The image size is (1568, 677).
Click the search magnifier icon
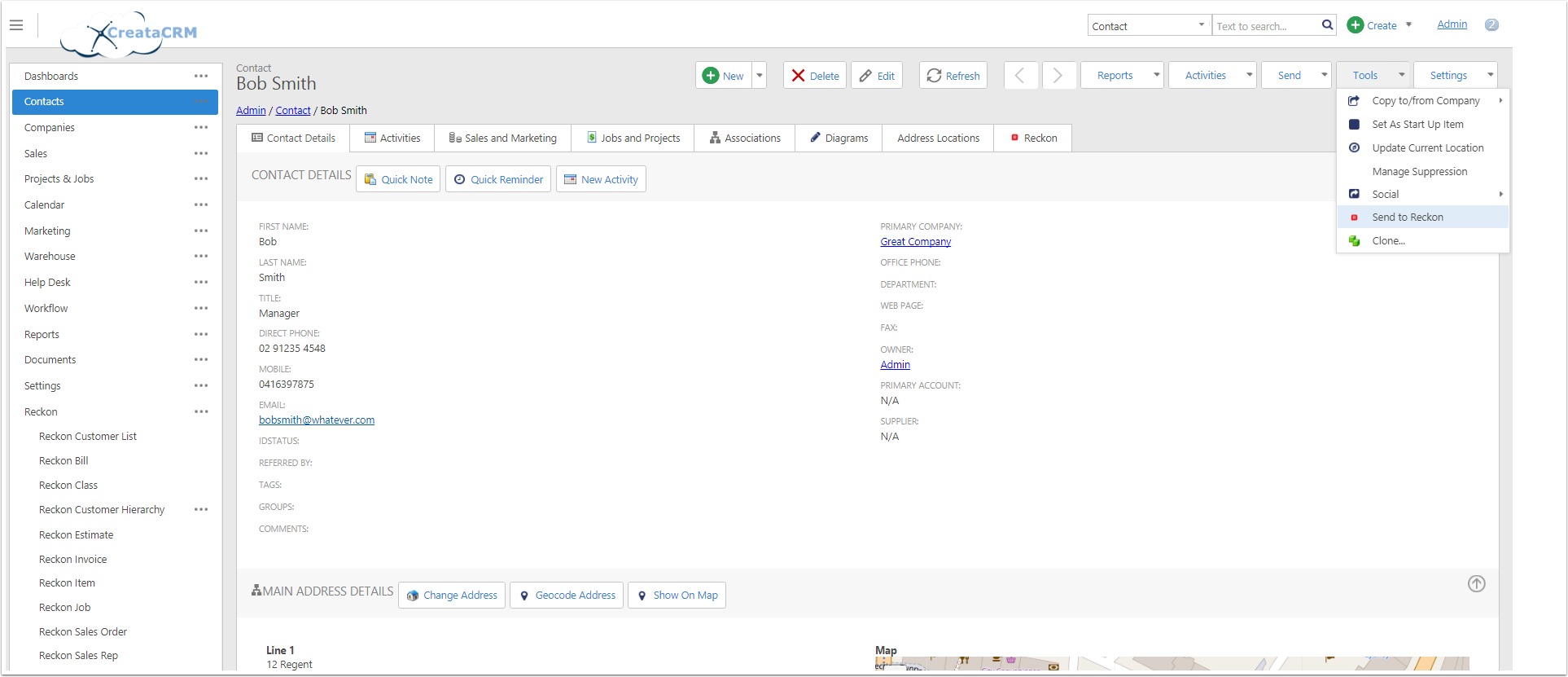(1327, 25)
